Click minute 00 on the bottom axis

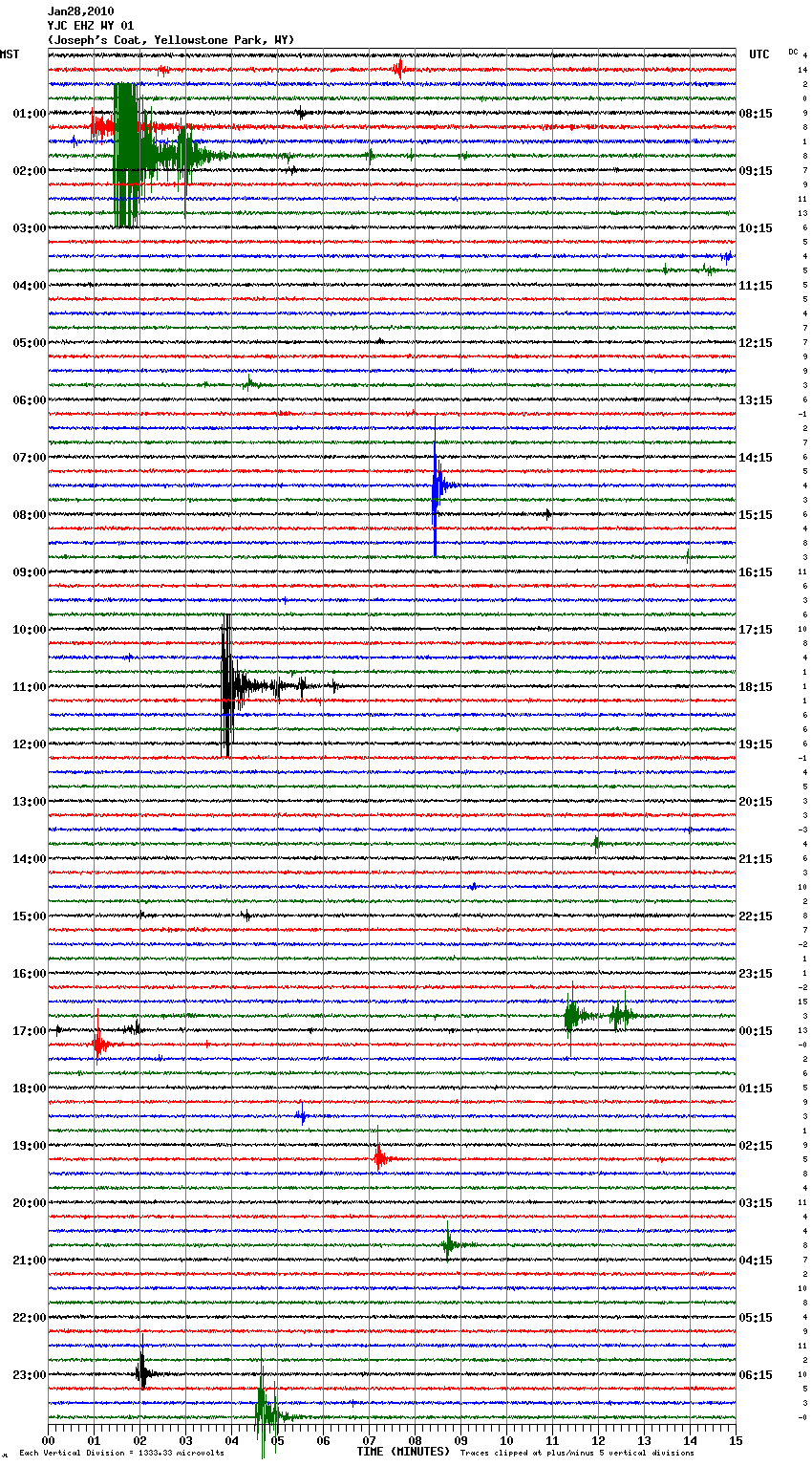click(x=48, y=1440)
